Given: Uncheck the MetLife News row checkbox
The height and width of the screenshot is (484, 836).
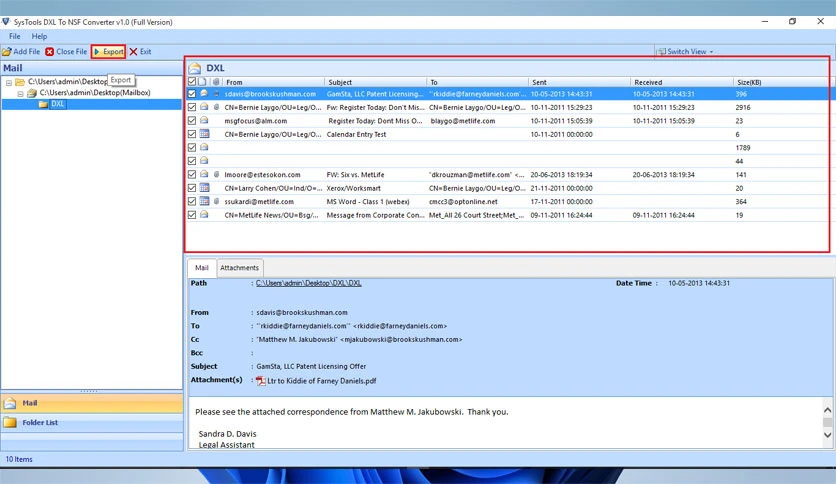Looking at the screenshot, I should click(x=192, y=215).
